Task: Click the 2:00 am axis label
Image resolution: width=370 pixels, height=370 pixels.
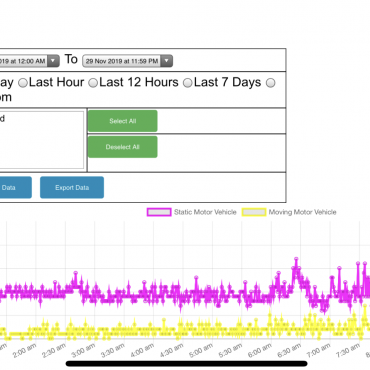Action: 25,351
